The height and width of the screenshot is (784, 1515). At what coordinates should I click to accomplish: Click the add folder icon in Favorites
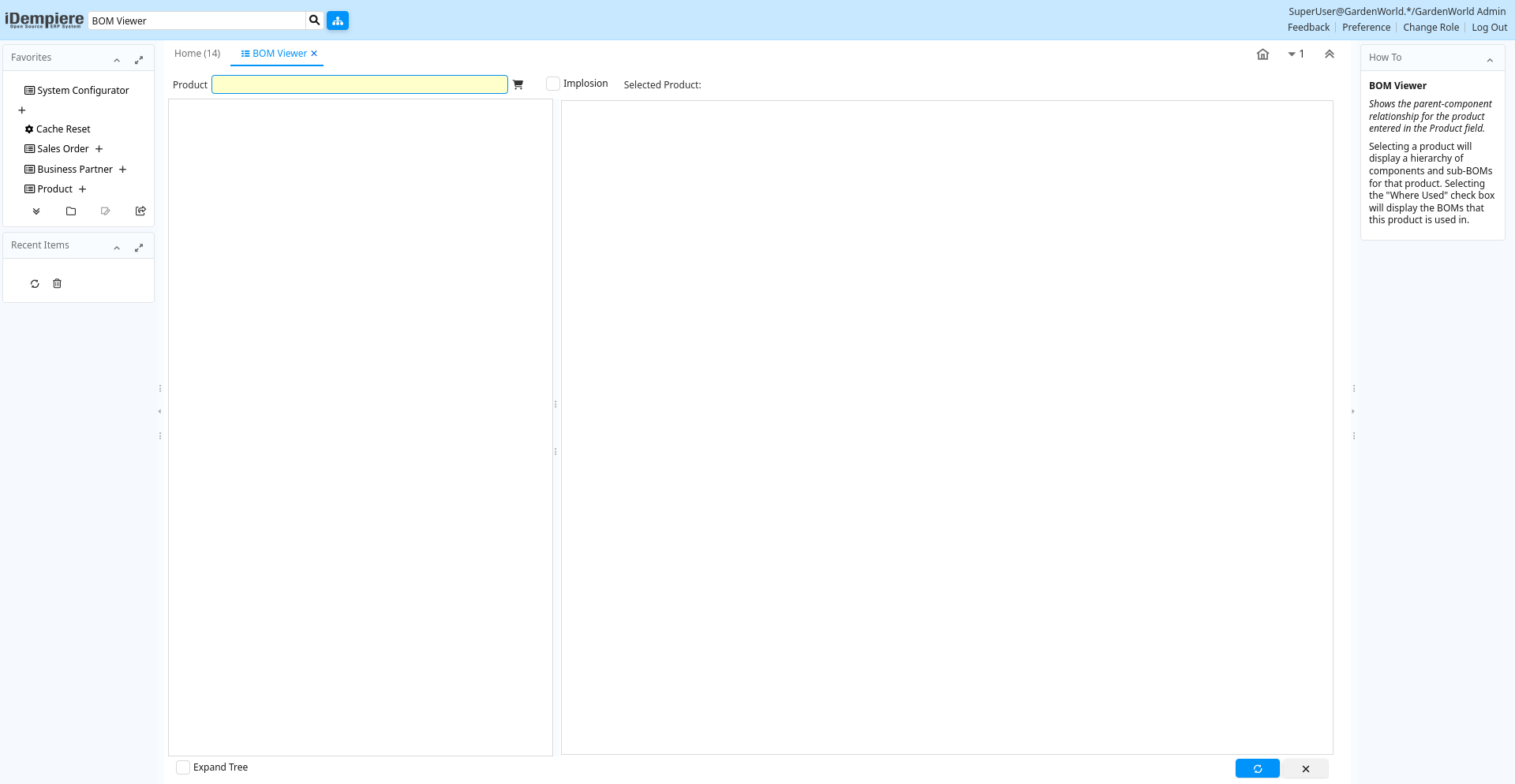tap(71, 211)
